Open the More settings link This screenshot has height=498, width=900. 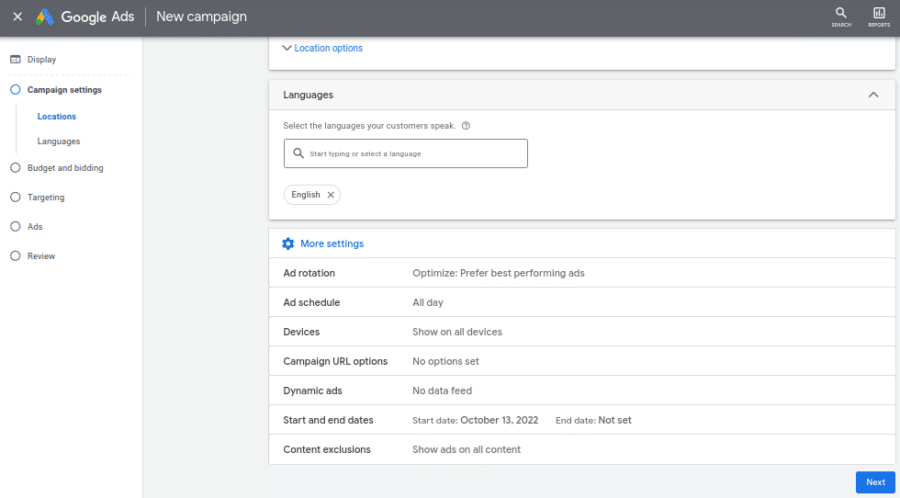332,244
